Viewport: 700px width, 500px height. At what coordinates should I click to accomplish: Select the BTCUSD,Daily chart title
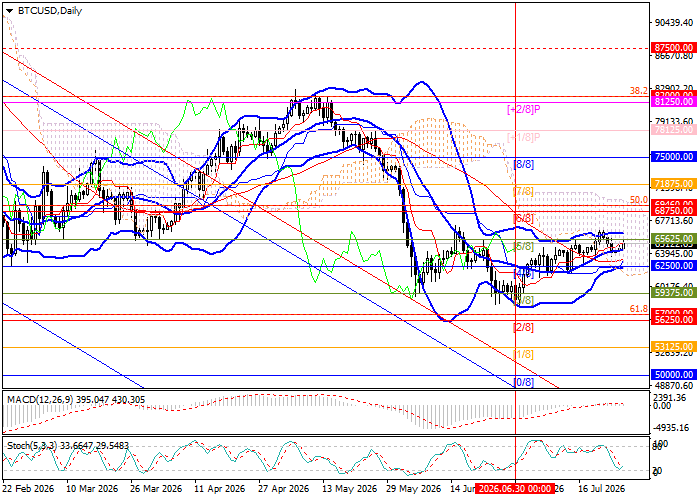coord(50,11)
